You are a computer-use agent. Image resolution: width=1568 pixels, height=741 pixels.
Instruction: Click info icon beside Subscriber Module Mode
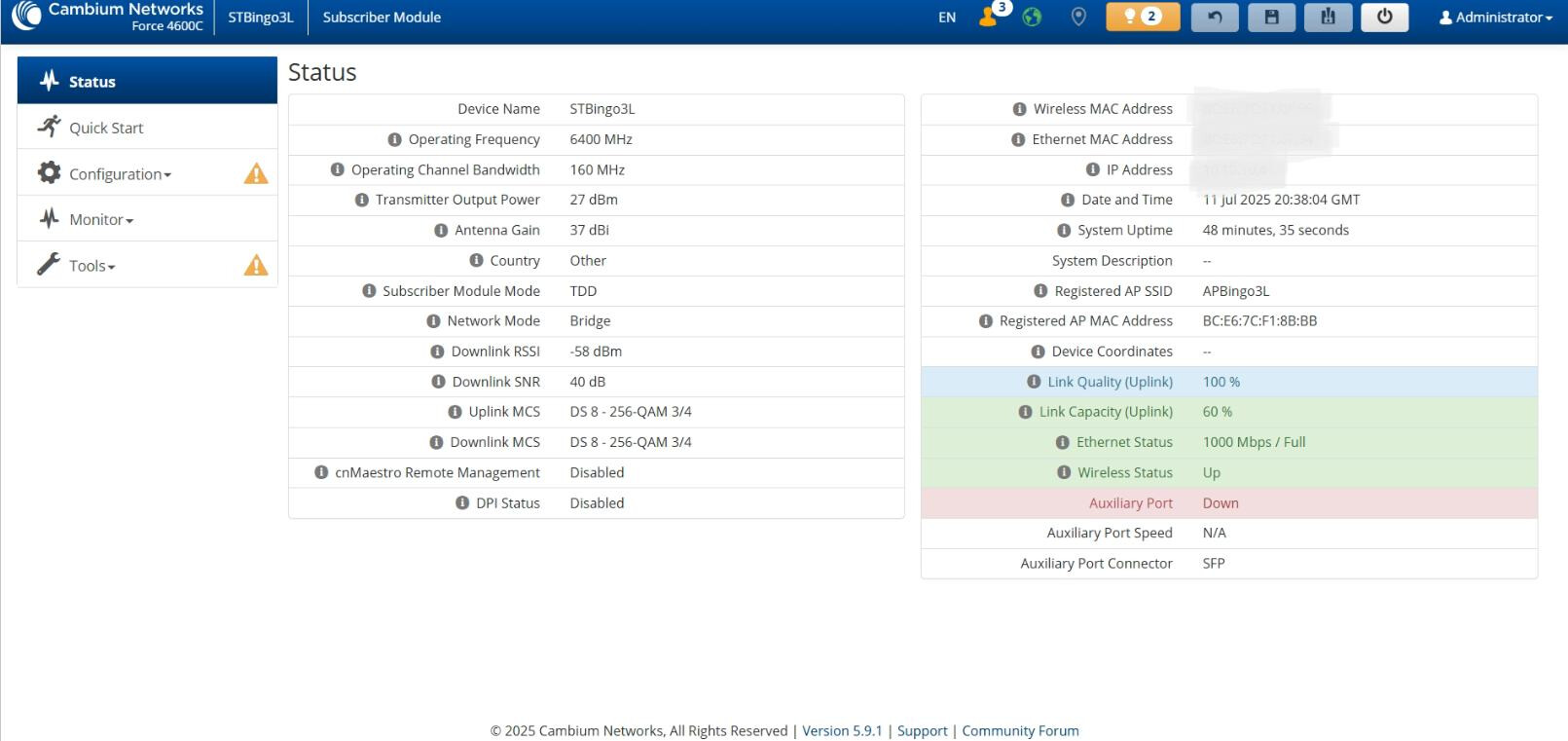point(369,290)
